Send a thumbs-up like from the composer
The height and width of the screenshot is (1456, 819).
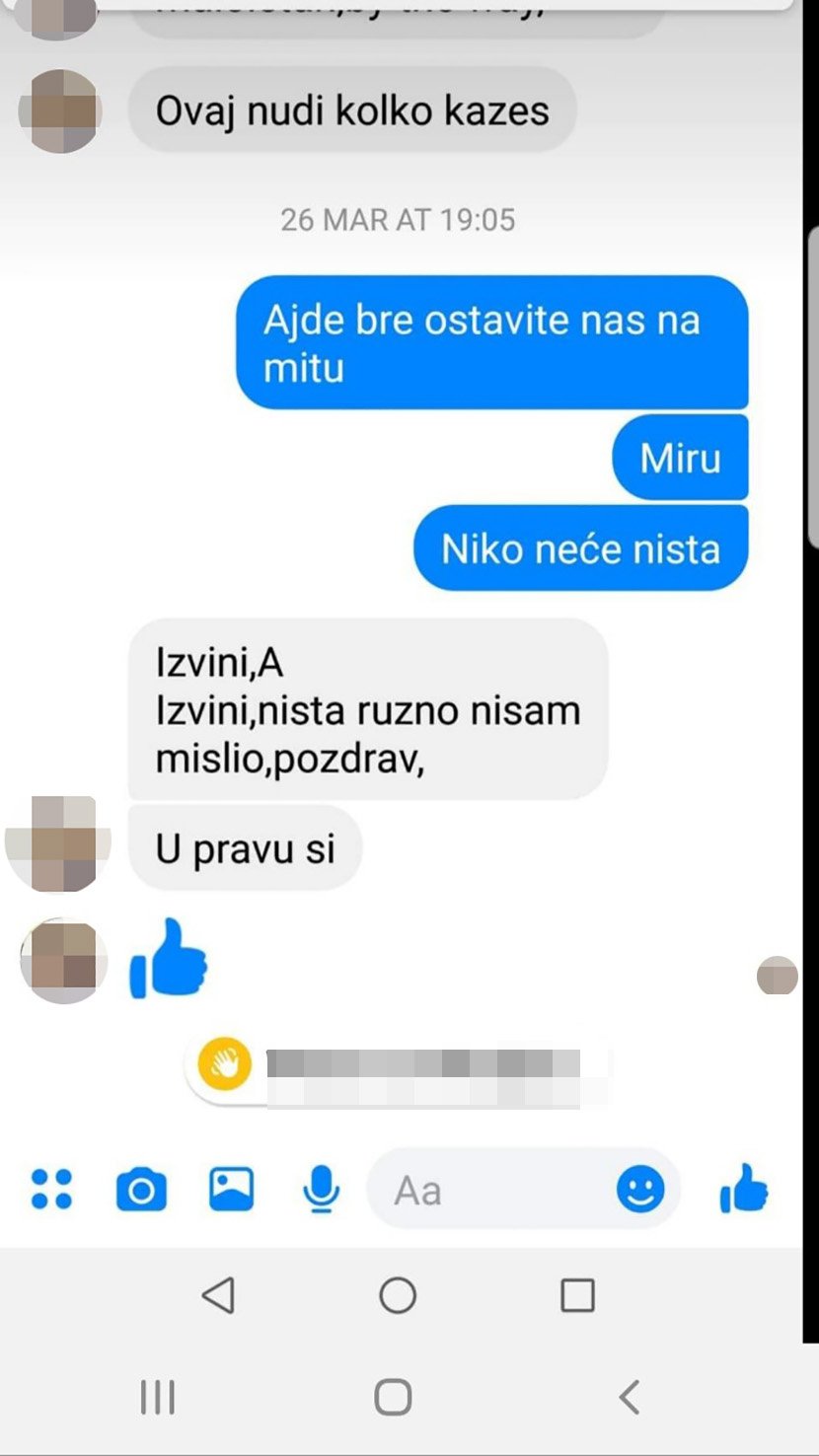pyautogui.click(x=744, y=1188)
